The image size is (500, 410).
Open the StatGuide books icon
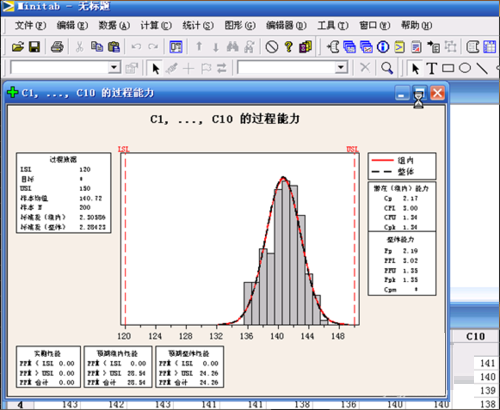coord(305,47)
